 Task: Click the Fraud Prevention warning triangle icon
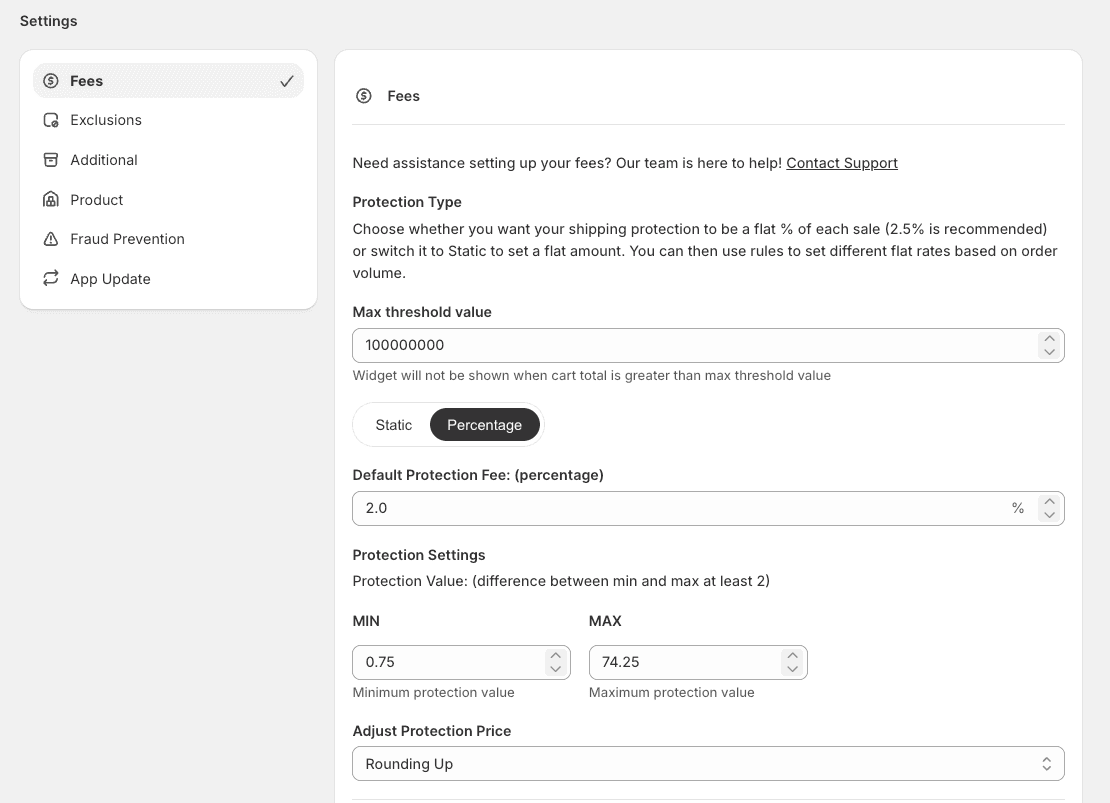[x=51, y=239]
